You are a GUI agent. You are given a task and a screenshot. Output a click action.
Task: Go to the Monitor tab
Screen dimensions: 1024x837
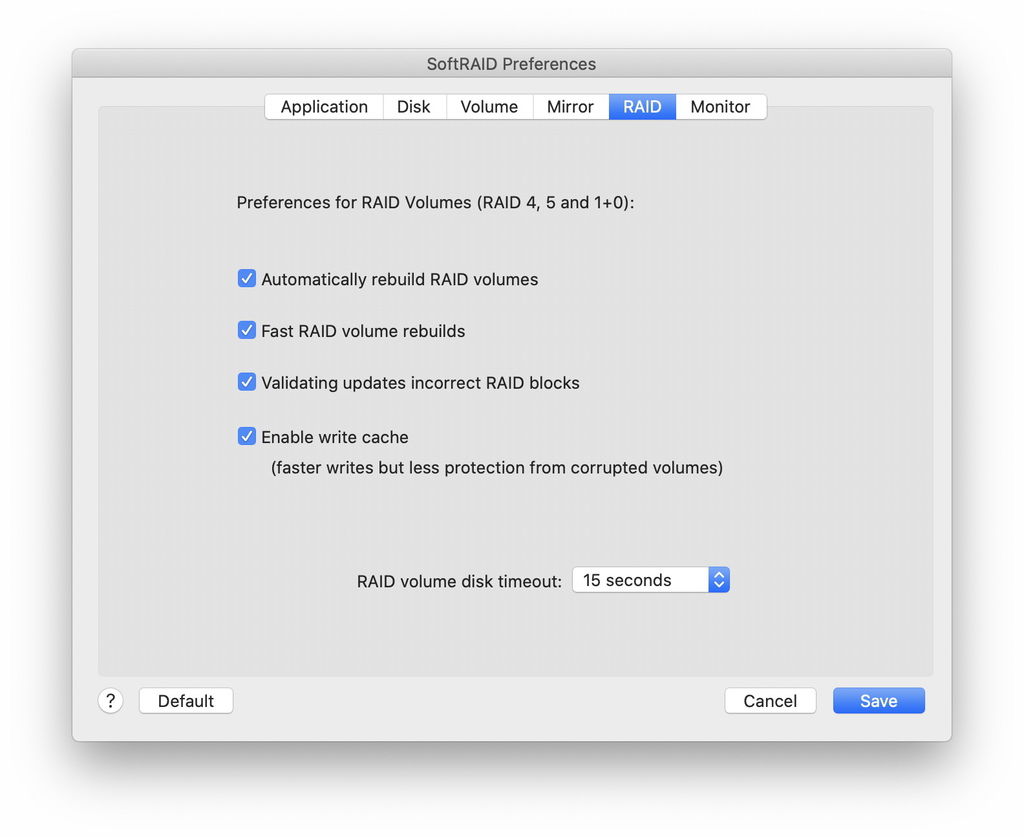720,106
